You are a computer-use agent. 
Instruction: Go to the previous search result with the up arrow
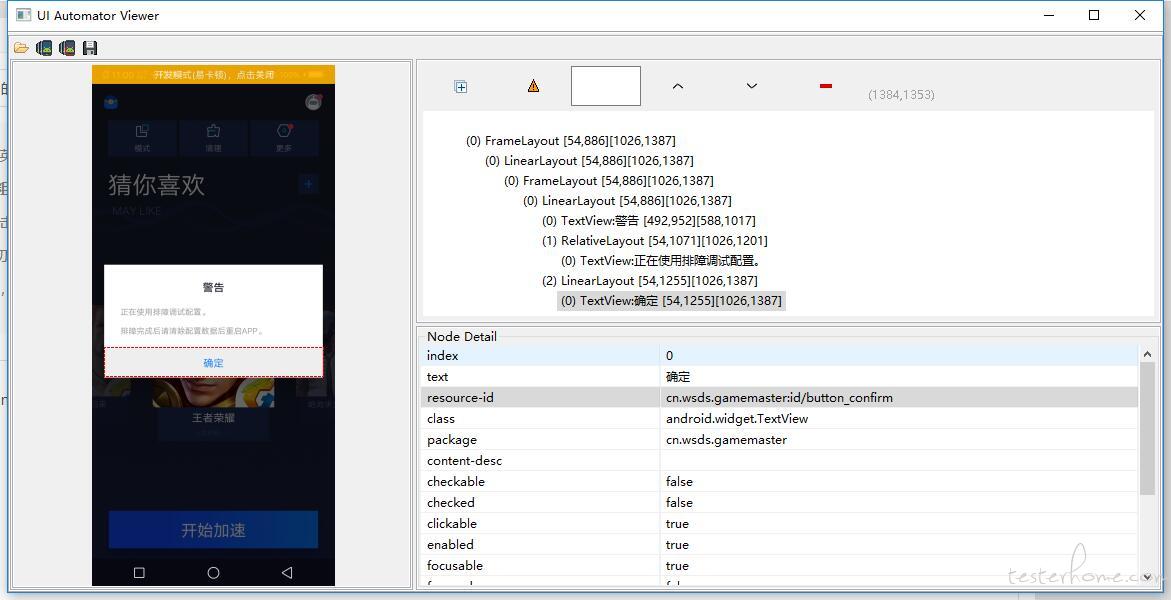pos(677,86)
